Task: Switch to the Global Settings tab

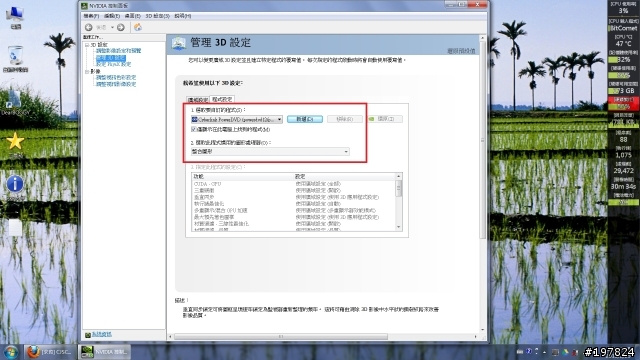Action: (198, 100)
